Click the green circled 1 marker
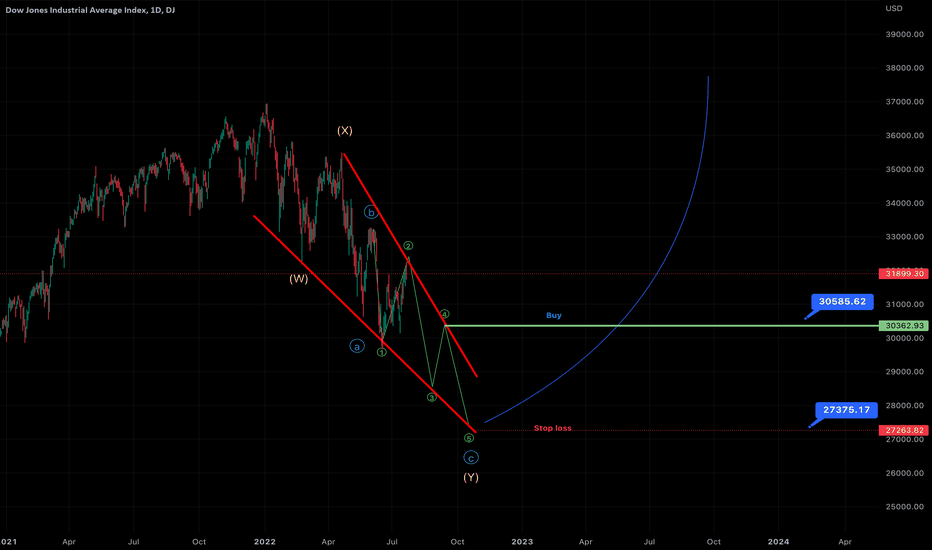Image resolution: width=932 pixels, height=550 pixels. pyautogui.click(x=382, y=353)
